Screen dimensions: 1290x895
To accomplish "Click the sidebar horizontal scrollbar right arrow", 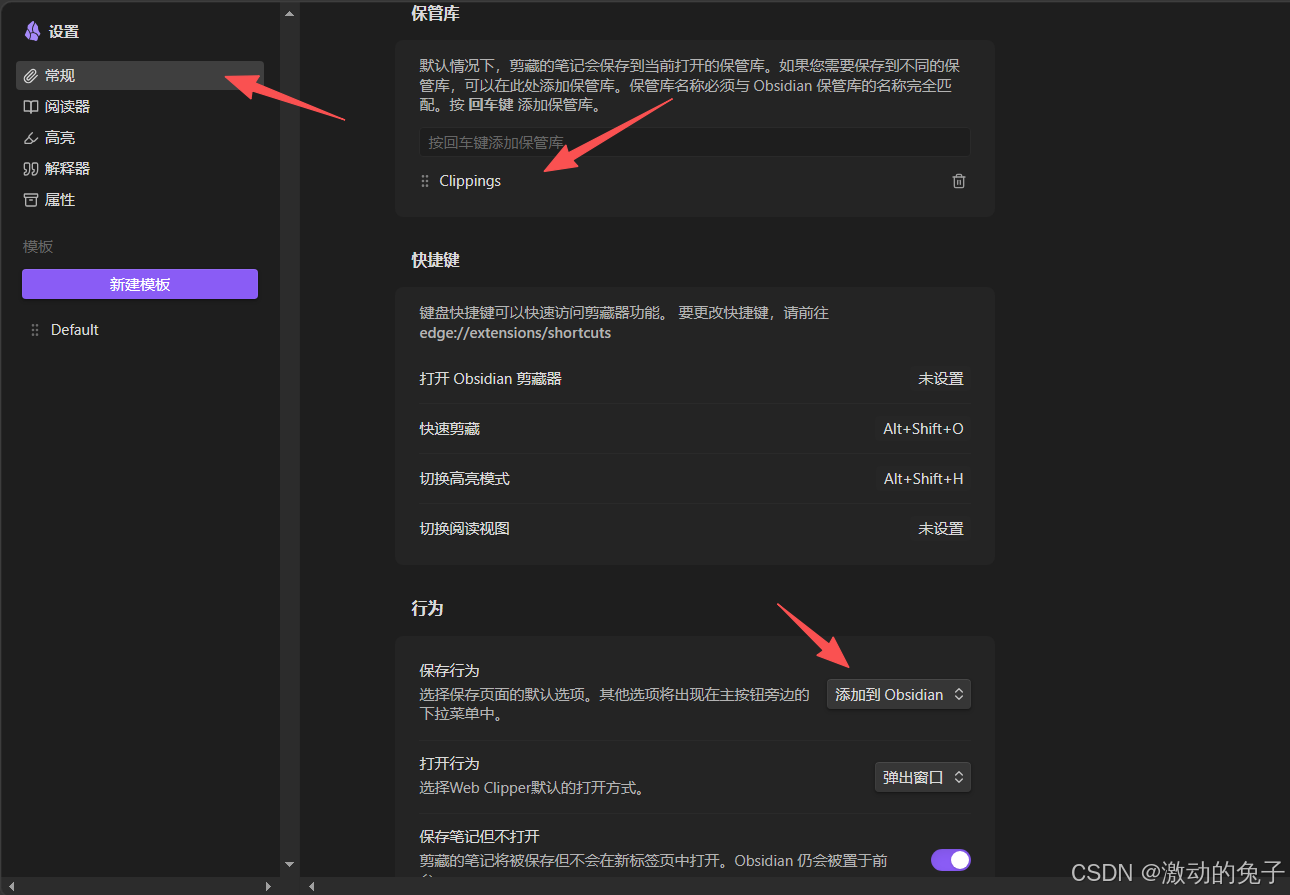I will pyautogui.click(x=268, y=886).
